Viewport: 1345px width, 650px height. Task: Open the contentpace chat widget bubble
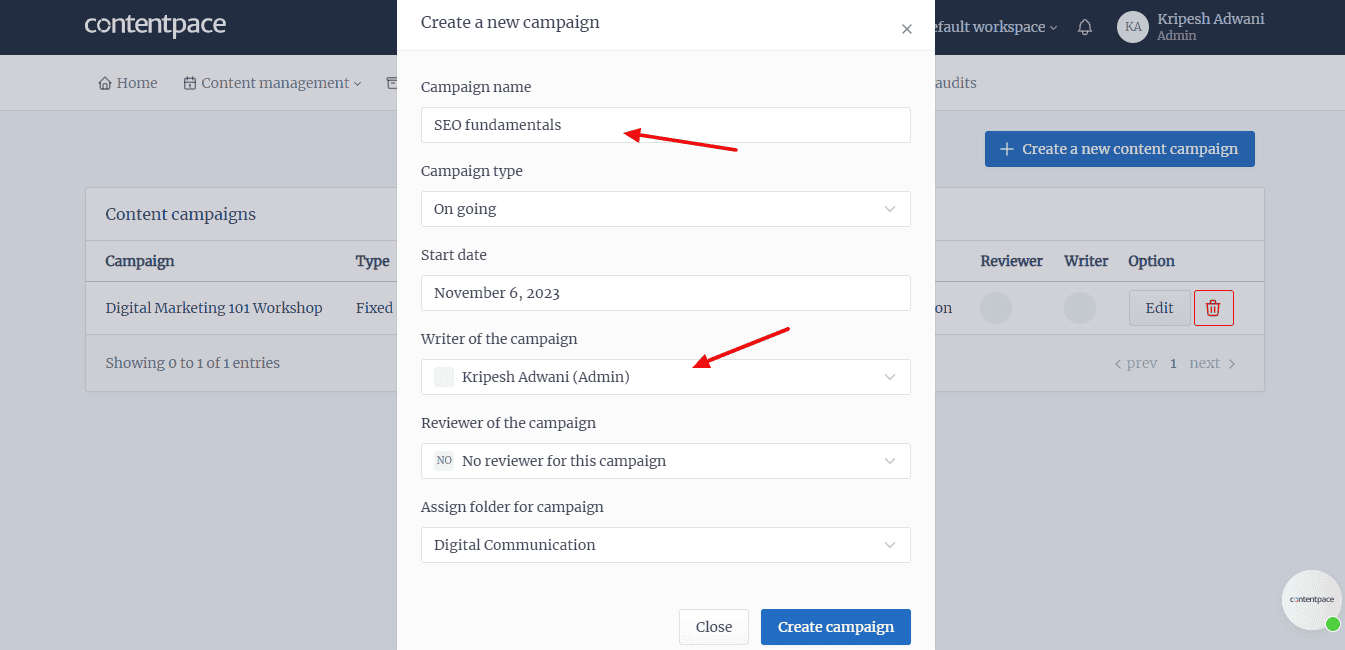coord(1311,599)
